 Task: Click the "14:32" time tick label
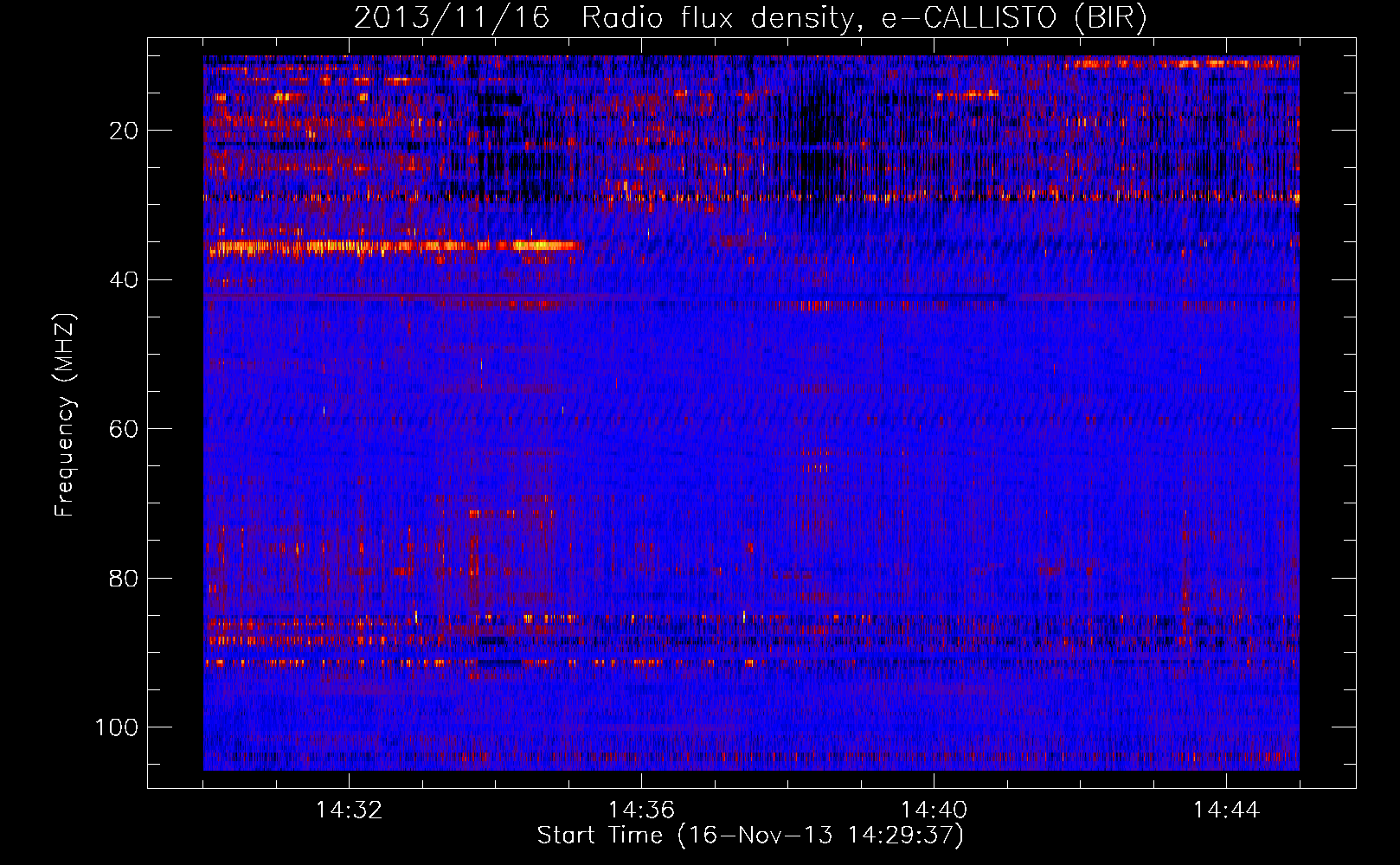[349, 811]
